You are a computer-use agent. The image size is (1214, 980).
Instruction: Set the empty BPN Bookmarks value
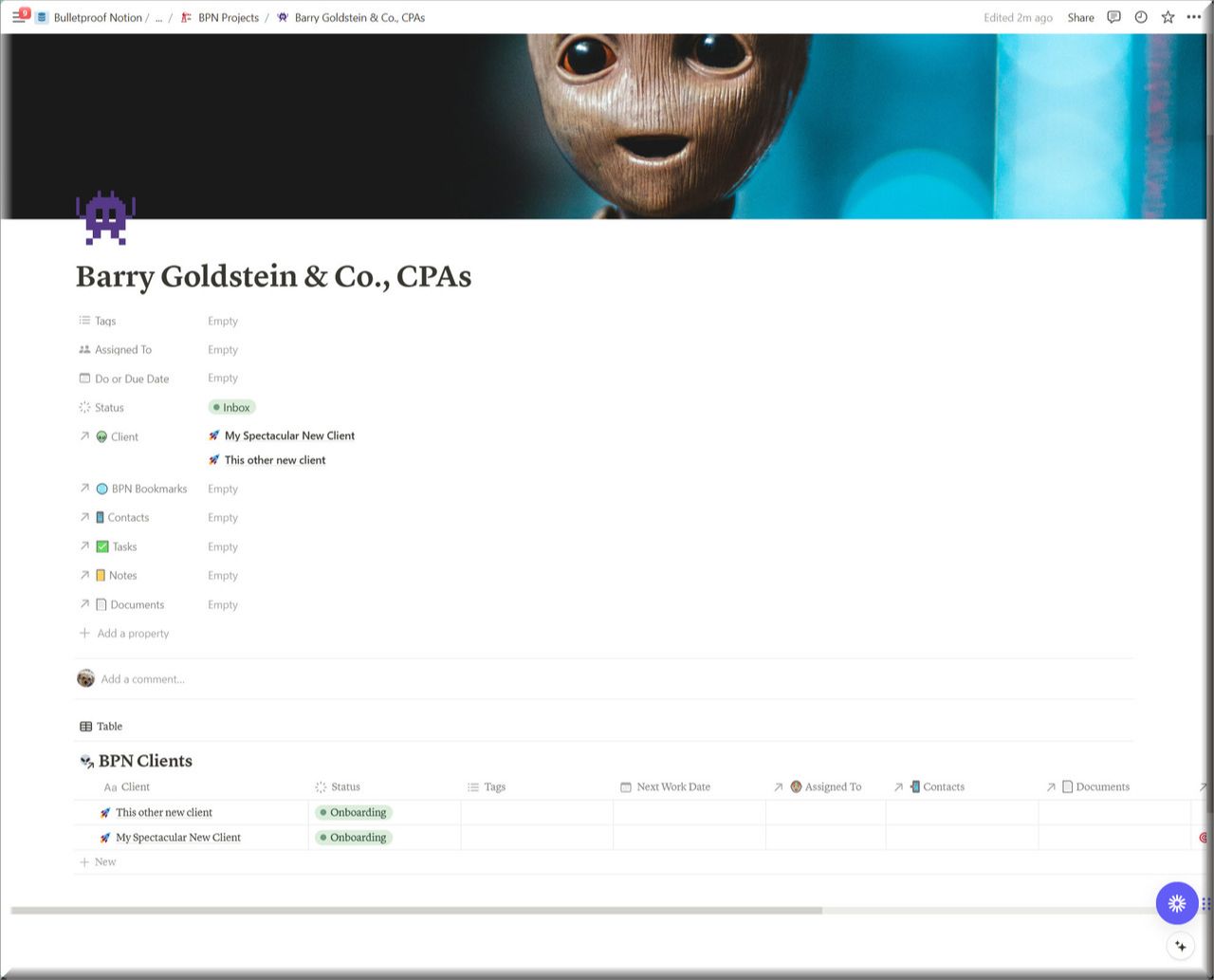[223, 489]
